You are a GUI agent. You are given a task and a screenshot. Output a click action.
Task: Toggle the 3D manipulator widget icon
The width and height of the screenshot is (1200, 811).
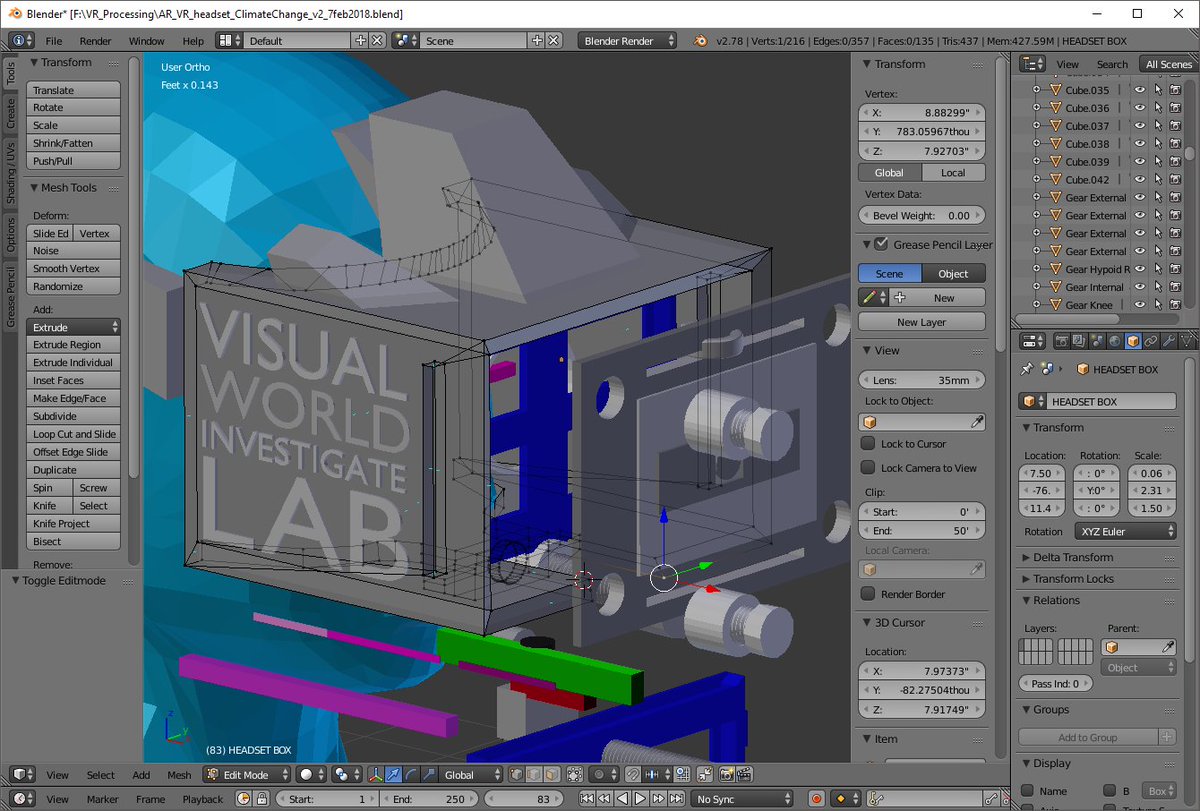tap(374, 774)
